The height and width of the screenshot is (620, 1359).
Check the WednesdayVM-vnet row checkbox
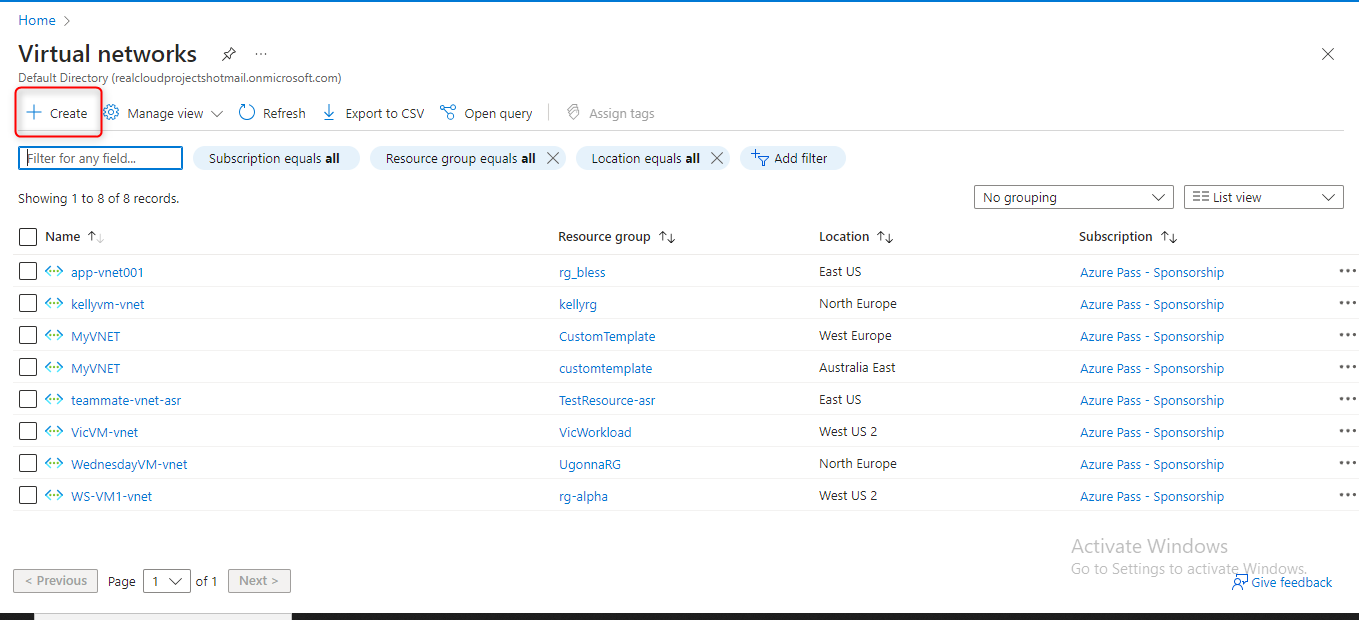point(28,463)
